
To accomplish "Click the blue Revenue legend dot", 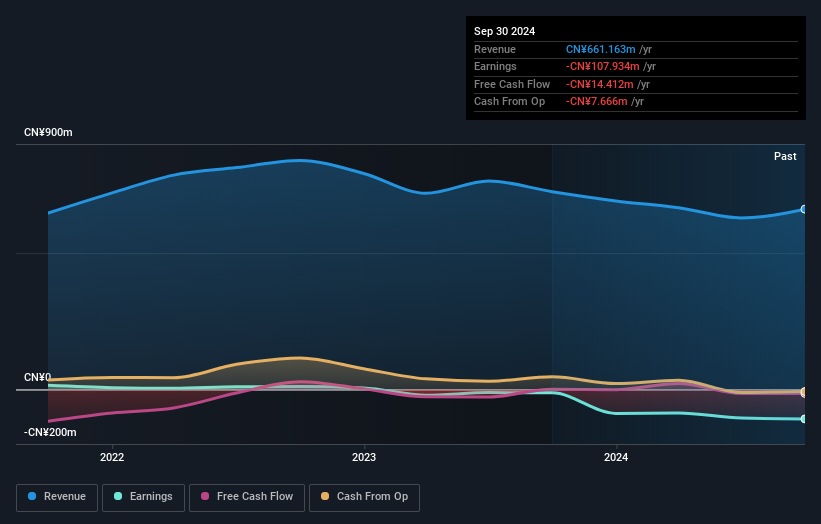I will [x=32, y=496].
